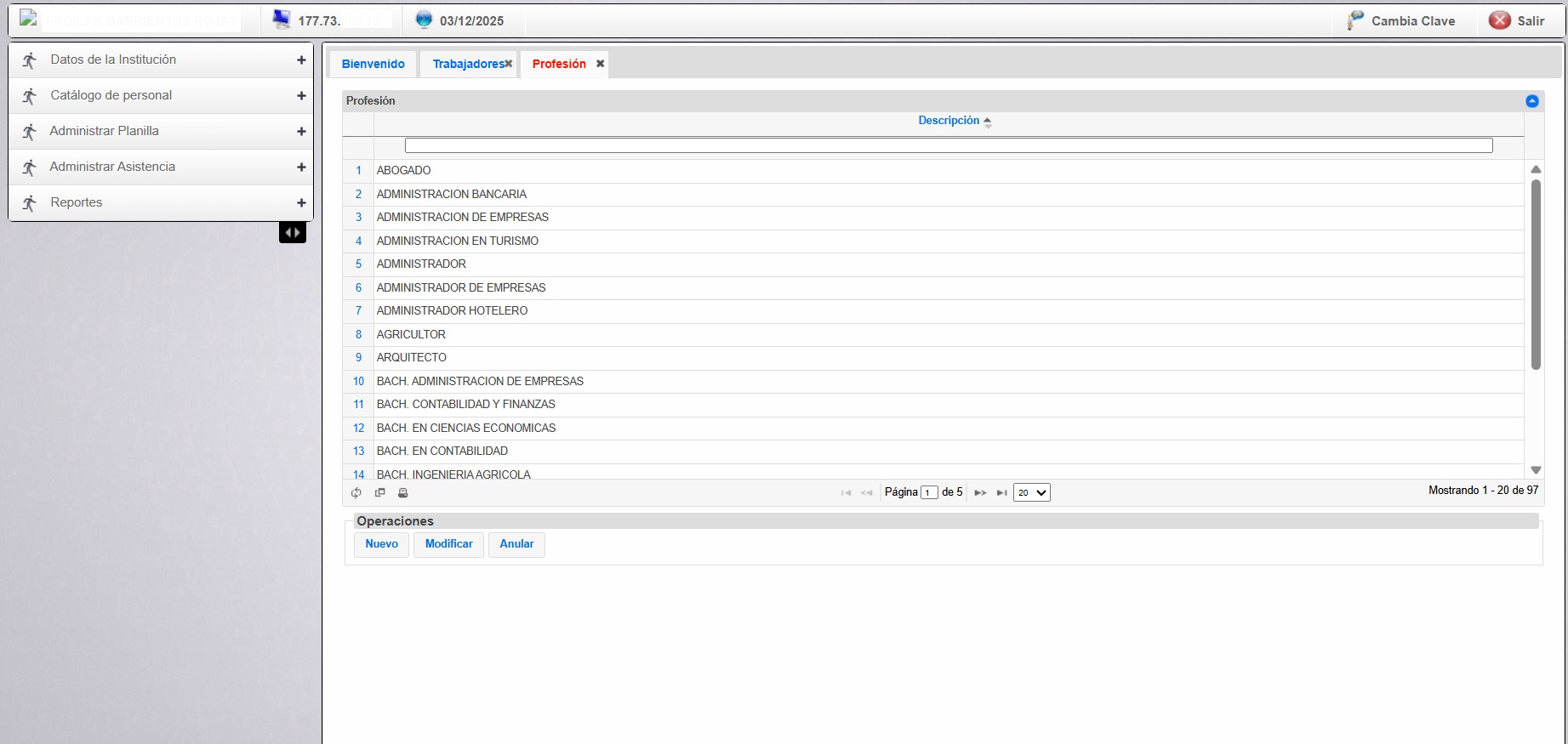
Task: Click the Cambia Clave key icon
Action: [x=1355, y=20]
